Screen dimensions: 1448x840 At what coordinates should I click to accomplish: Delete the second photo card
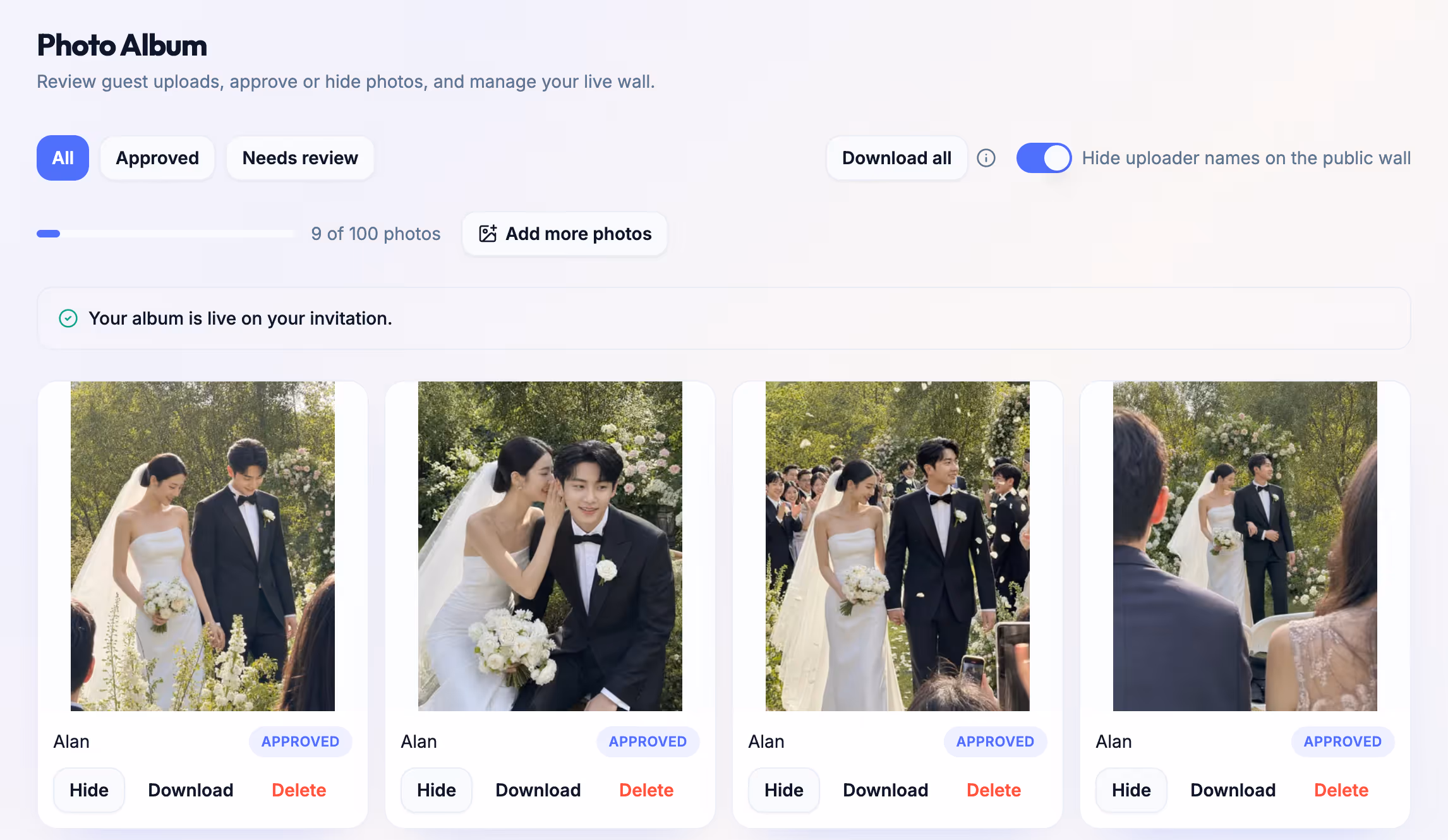(646, 790)
